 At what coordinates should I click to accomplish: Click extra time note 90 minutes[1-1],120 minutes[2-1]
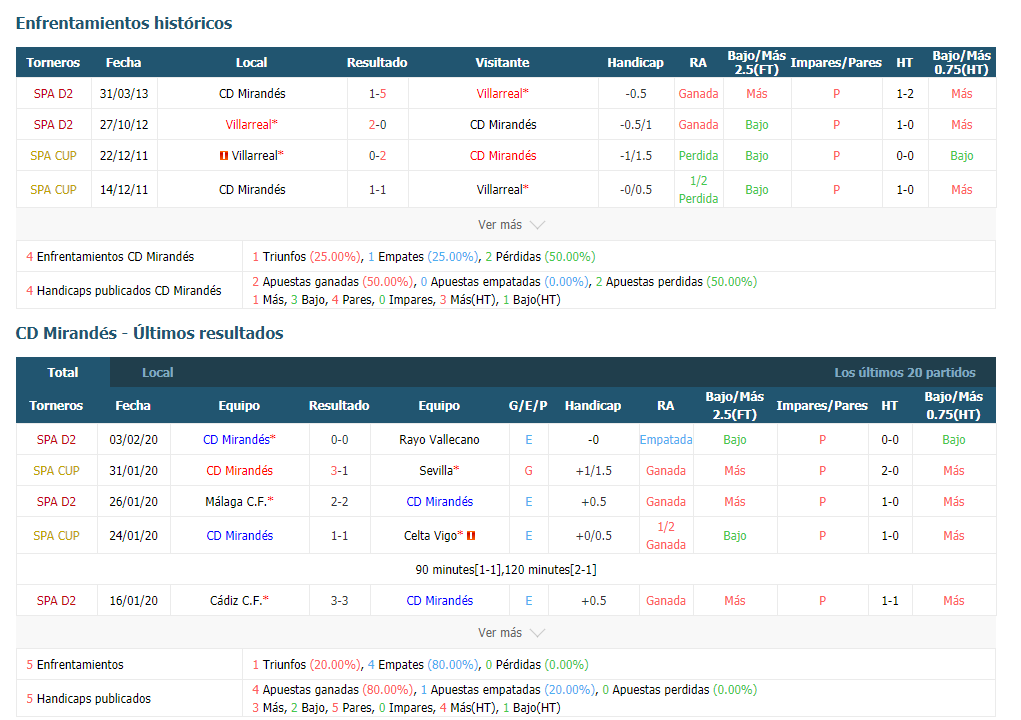click(506, 570)
